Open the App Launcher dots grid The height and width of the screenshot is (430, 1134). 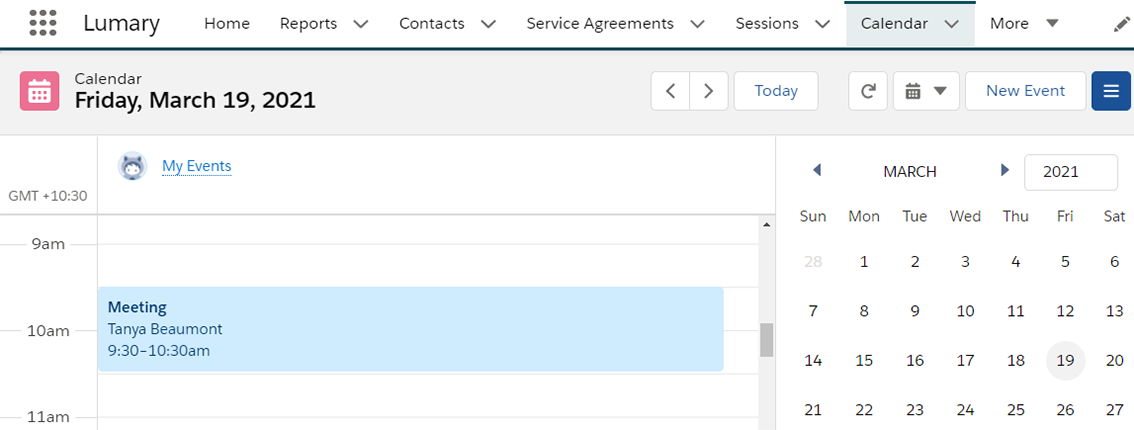coord(43,23)
